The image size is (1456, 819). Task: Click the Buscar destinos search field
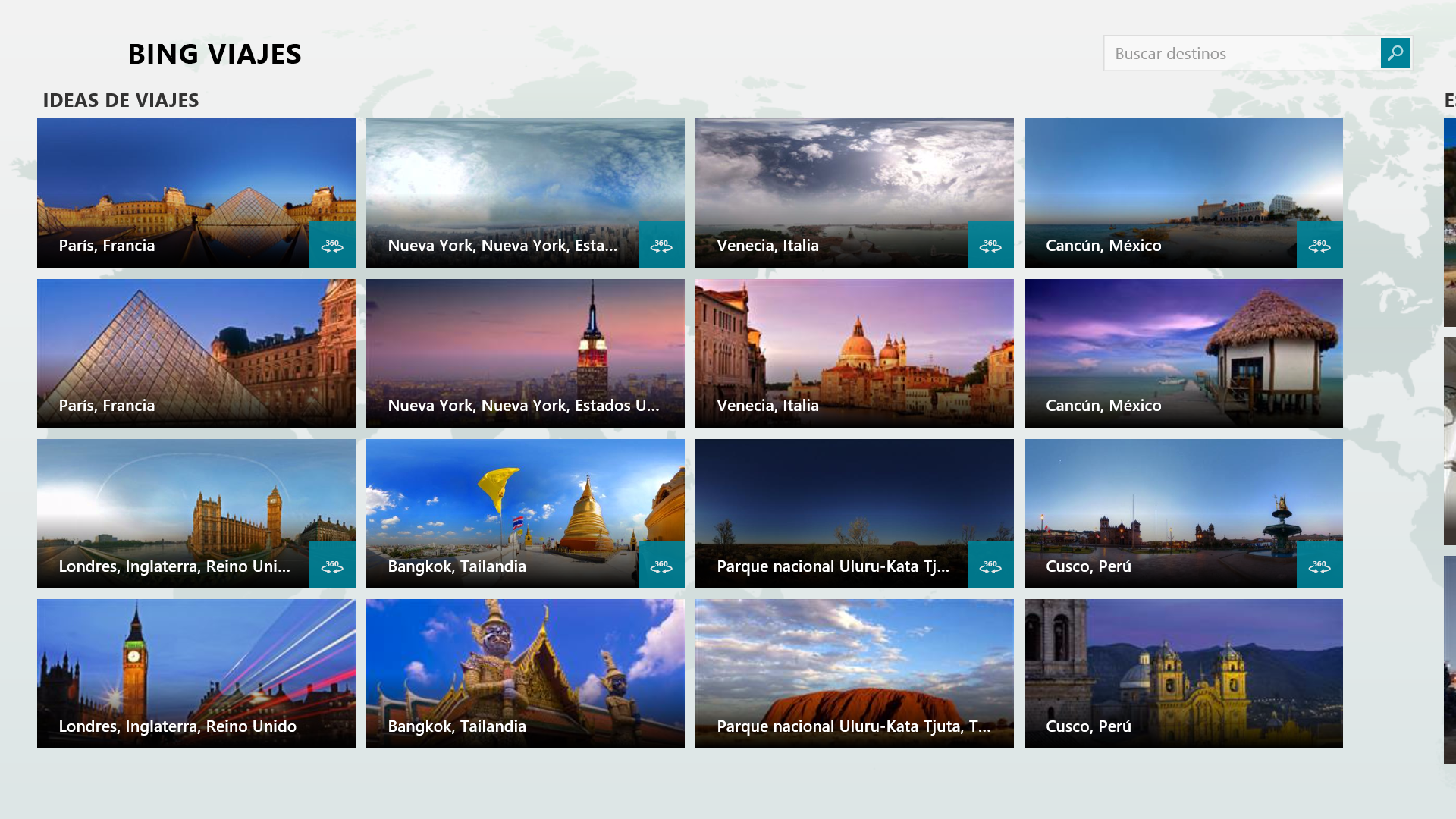[1241, 53]
